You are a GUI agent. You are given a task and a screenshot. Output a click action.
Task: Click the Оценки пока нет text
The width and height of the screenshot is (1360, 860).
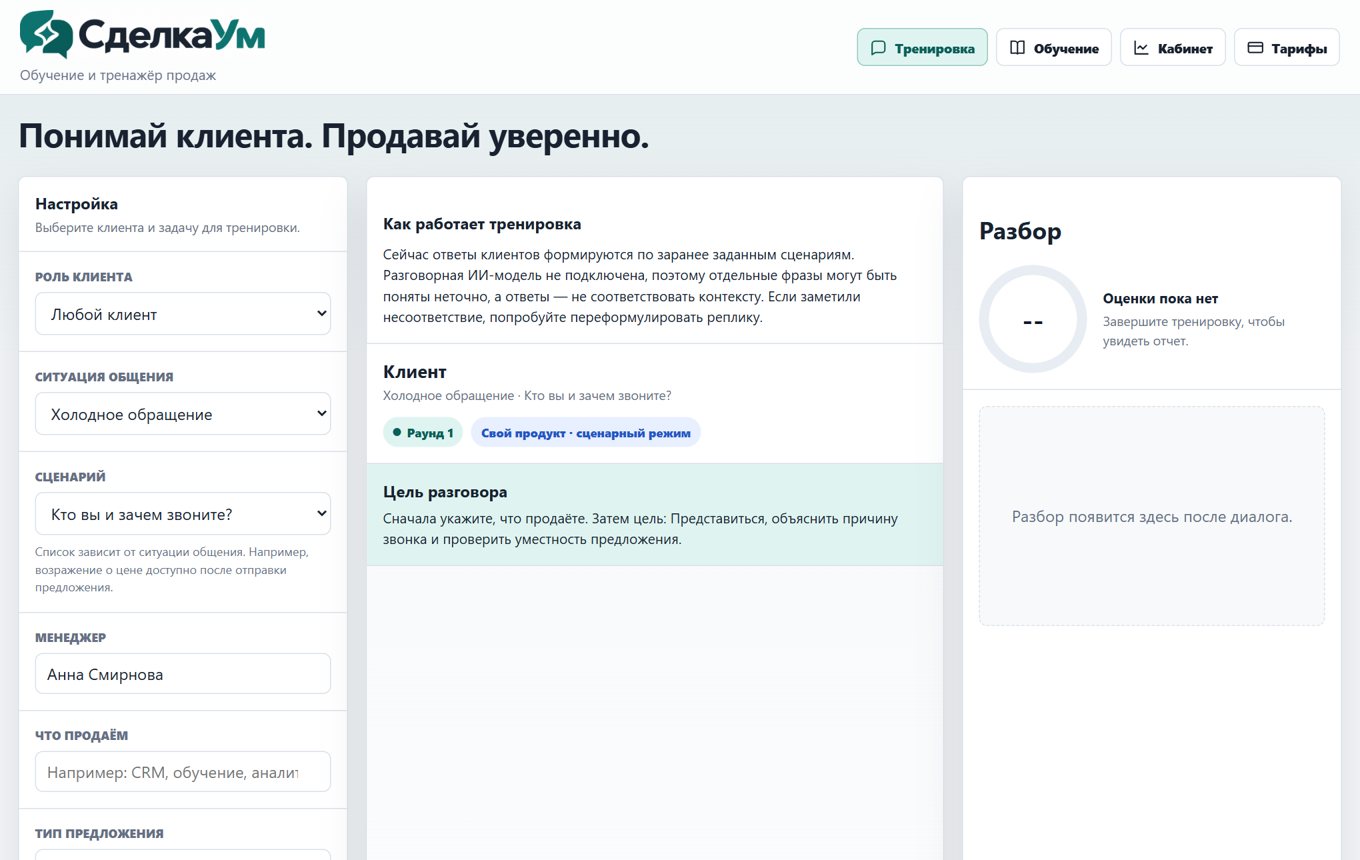(1160, 298)
